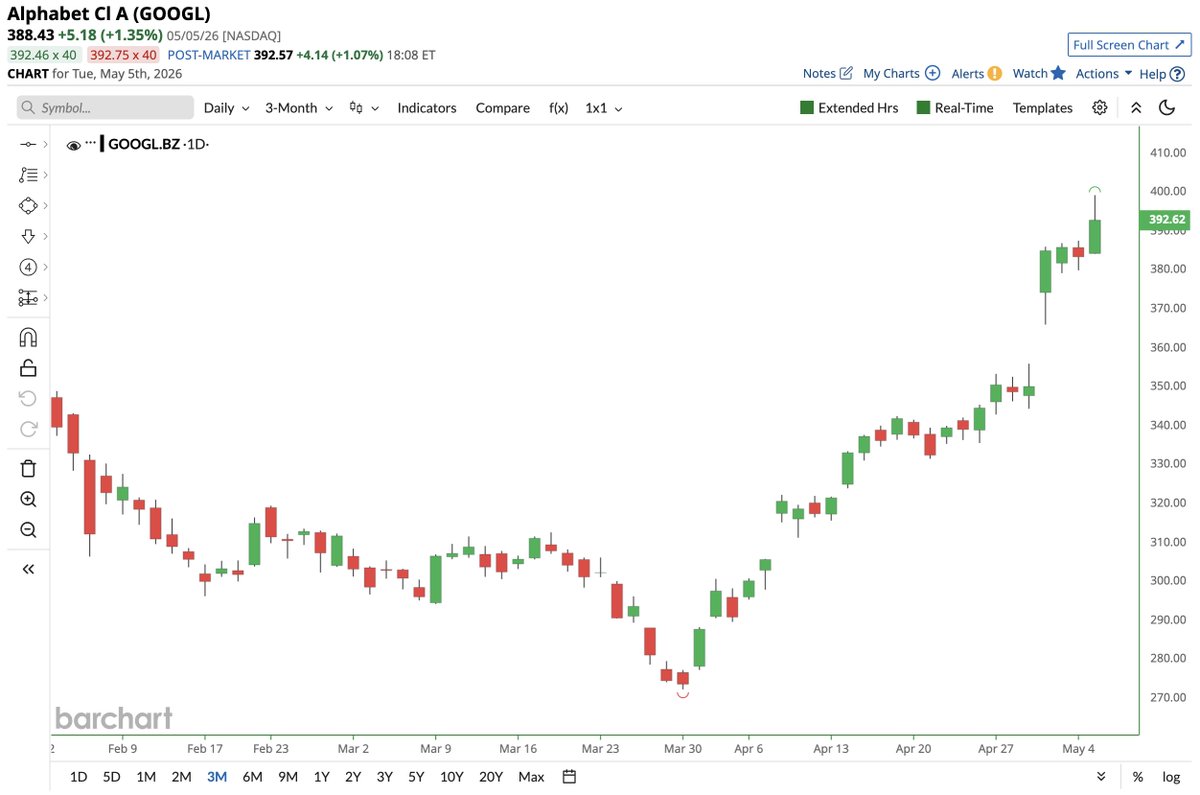The height and width of the screenshot is (795, 1200).
Task: Click the Symbol search field
Action: click(105, 108)
